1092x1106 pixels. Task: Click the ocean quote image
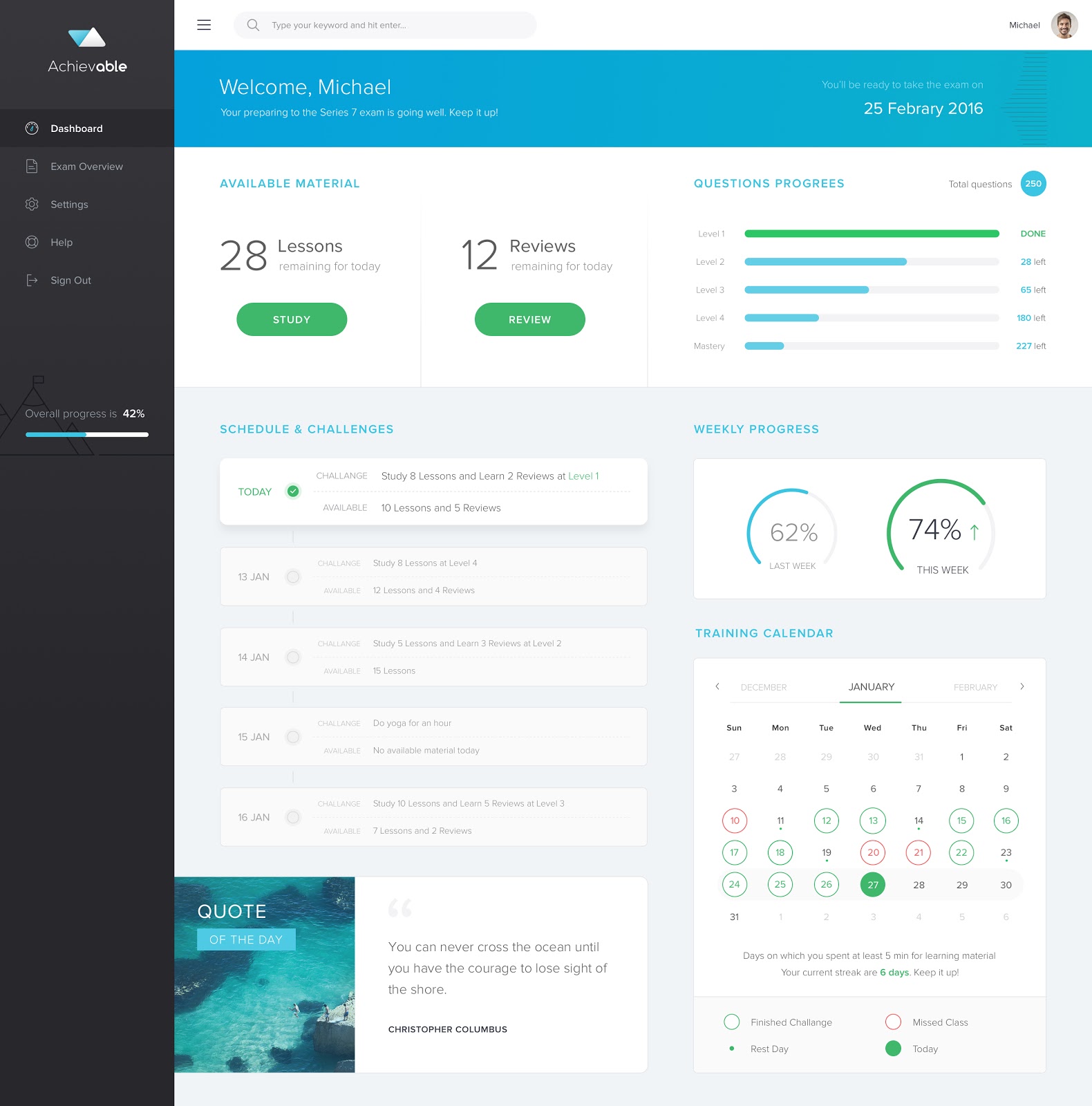coord(265,975)
